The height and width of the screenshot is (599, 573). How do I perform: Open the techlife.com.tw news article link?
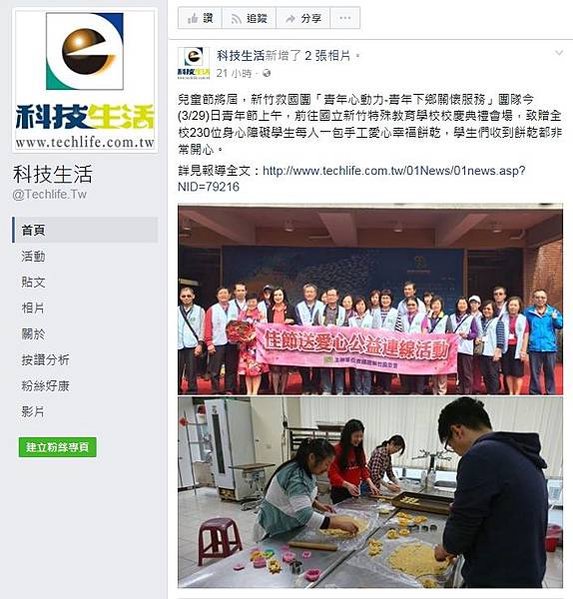tap(351, 178)
